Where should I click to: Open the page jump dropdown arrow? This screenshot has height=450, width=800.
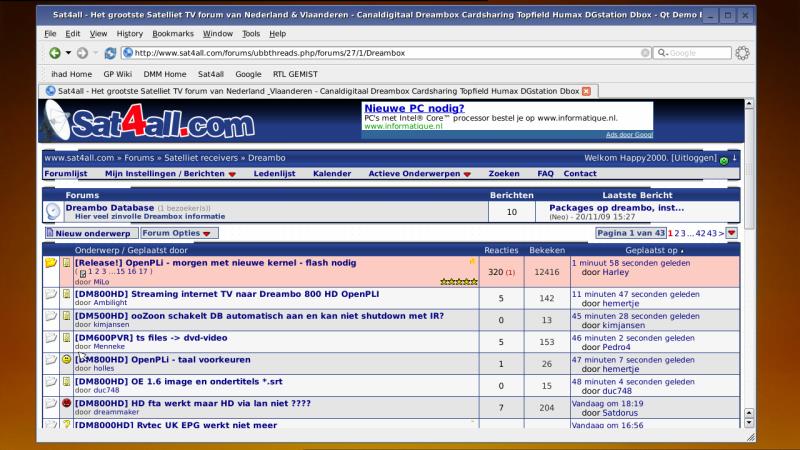click(x=732, y=233)
